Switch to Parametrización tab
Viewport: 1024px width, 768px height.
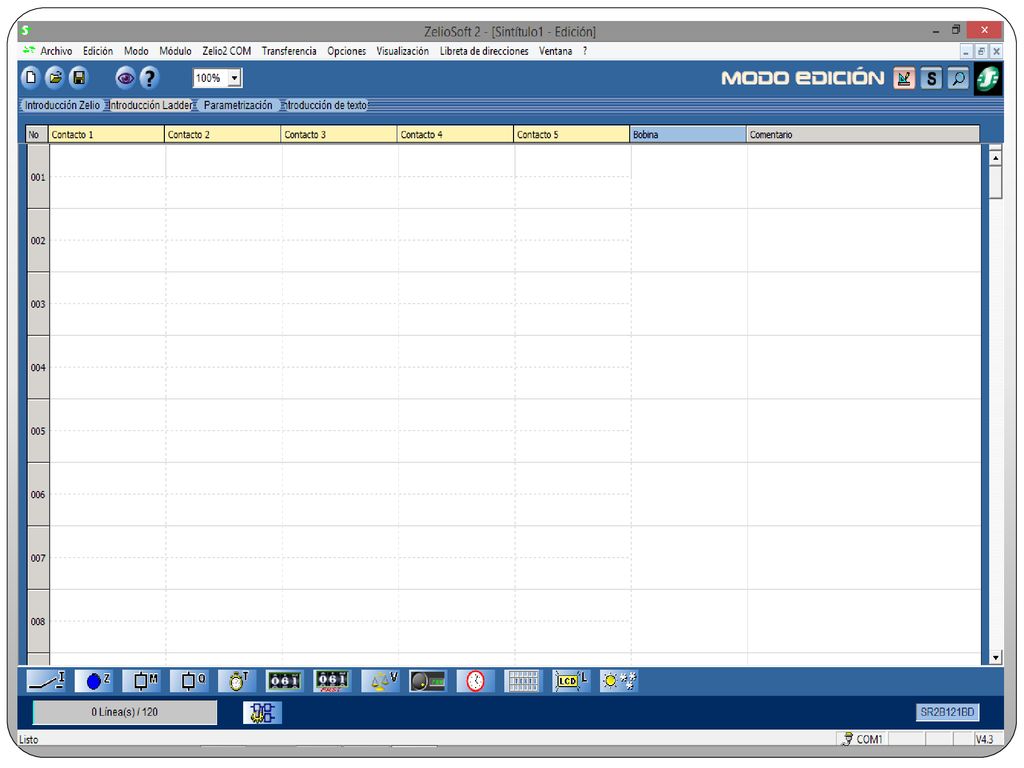238,105
